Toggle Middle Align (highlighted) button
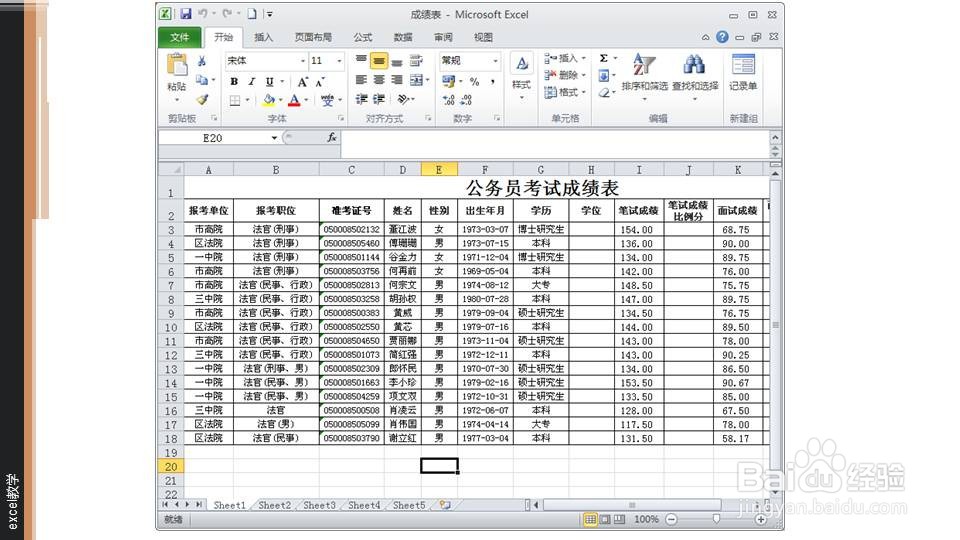The image size is (960, 540). pyautogui.click(x=379, y=61)
